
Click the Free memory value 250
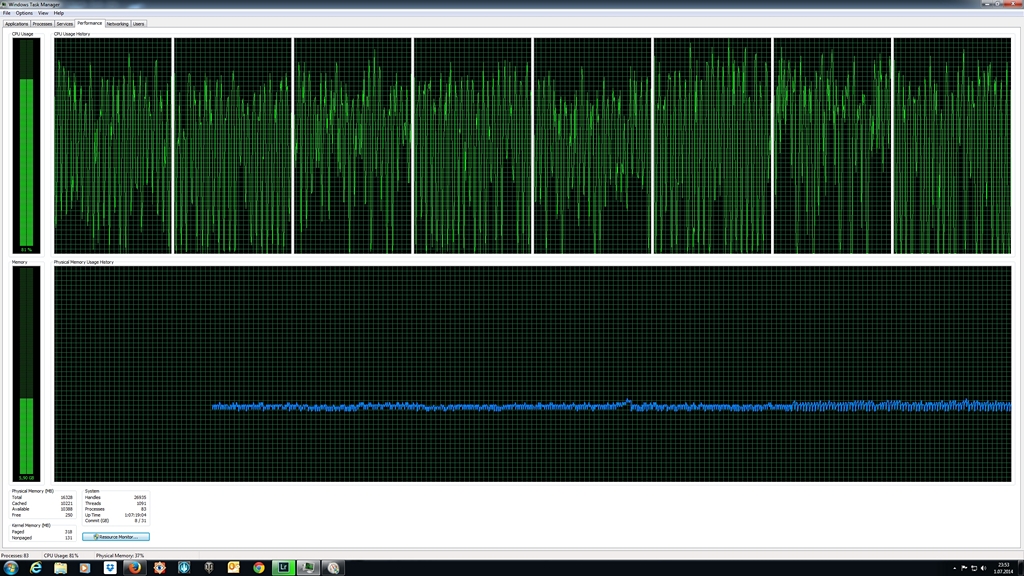click(69, 515)
